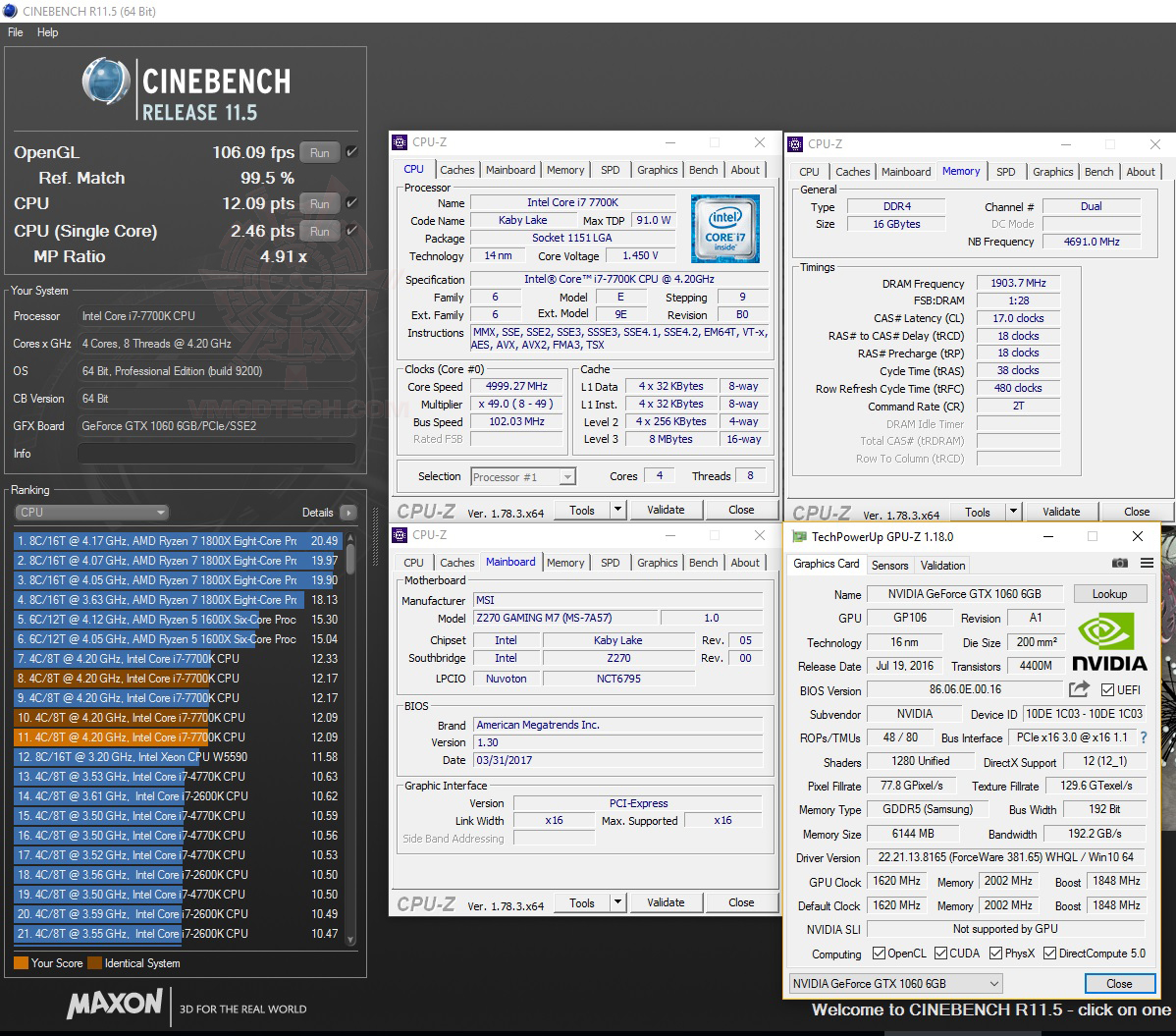
Task: Expand Tools arrow in CPU-Z Memory window
Action: pos(1013,512)
